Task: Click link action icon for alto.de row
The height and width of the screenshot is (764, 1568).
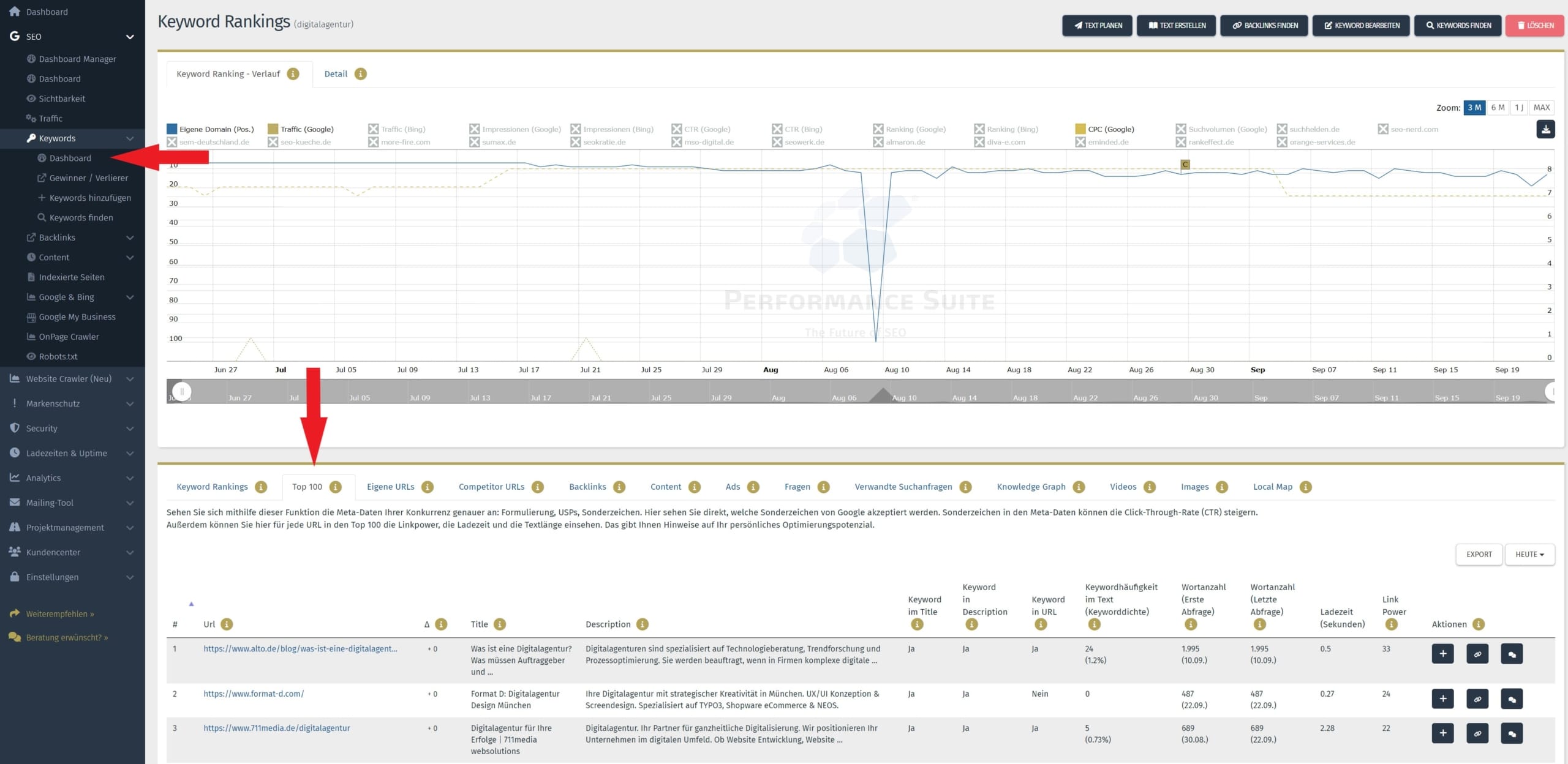Action: (x=1477, y=654)
